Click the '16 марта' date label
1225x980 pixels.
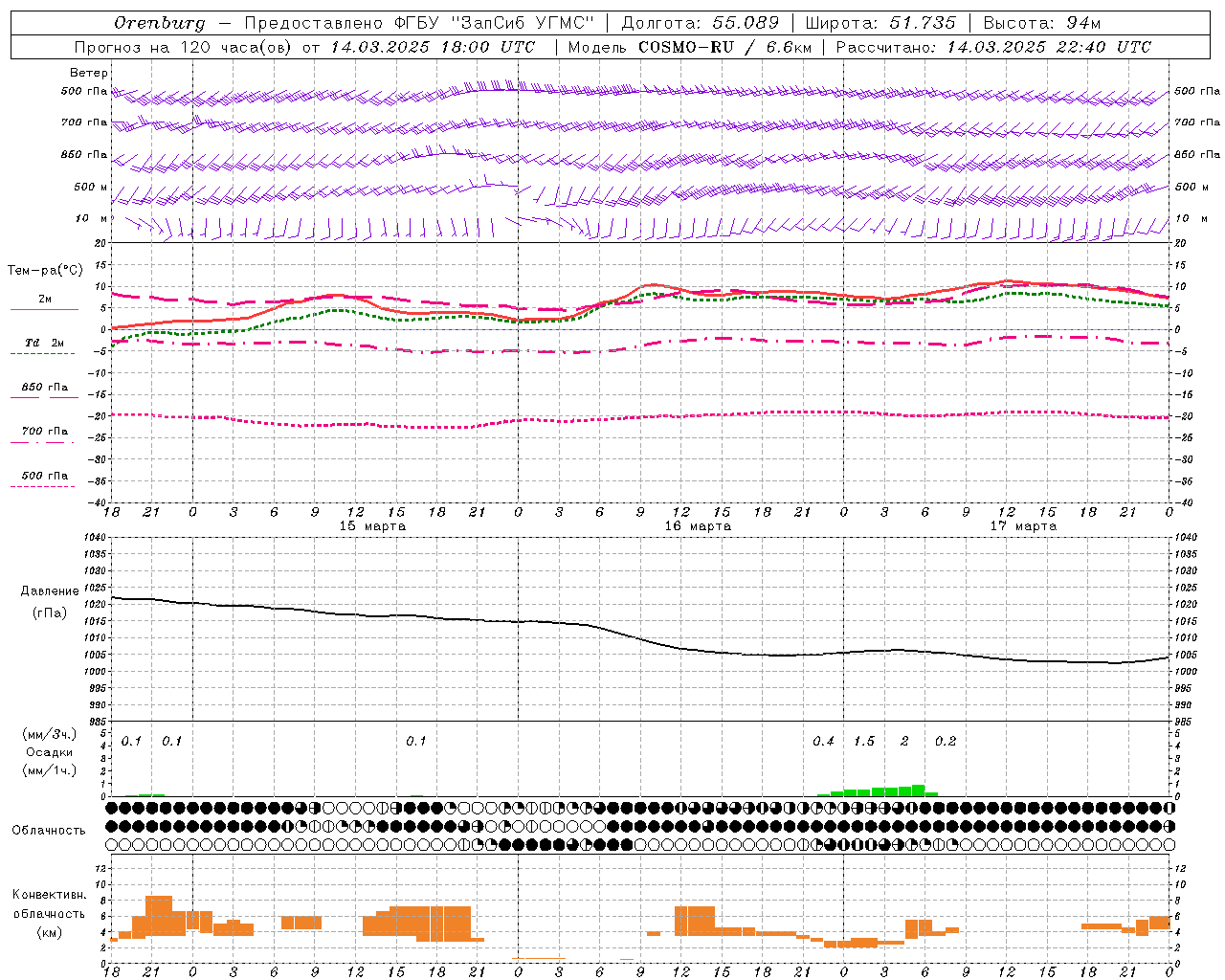[x=698, y=526]
